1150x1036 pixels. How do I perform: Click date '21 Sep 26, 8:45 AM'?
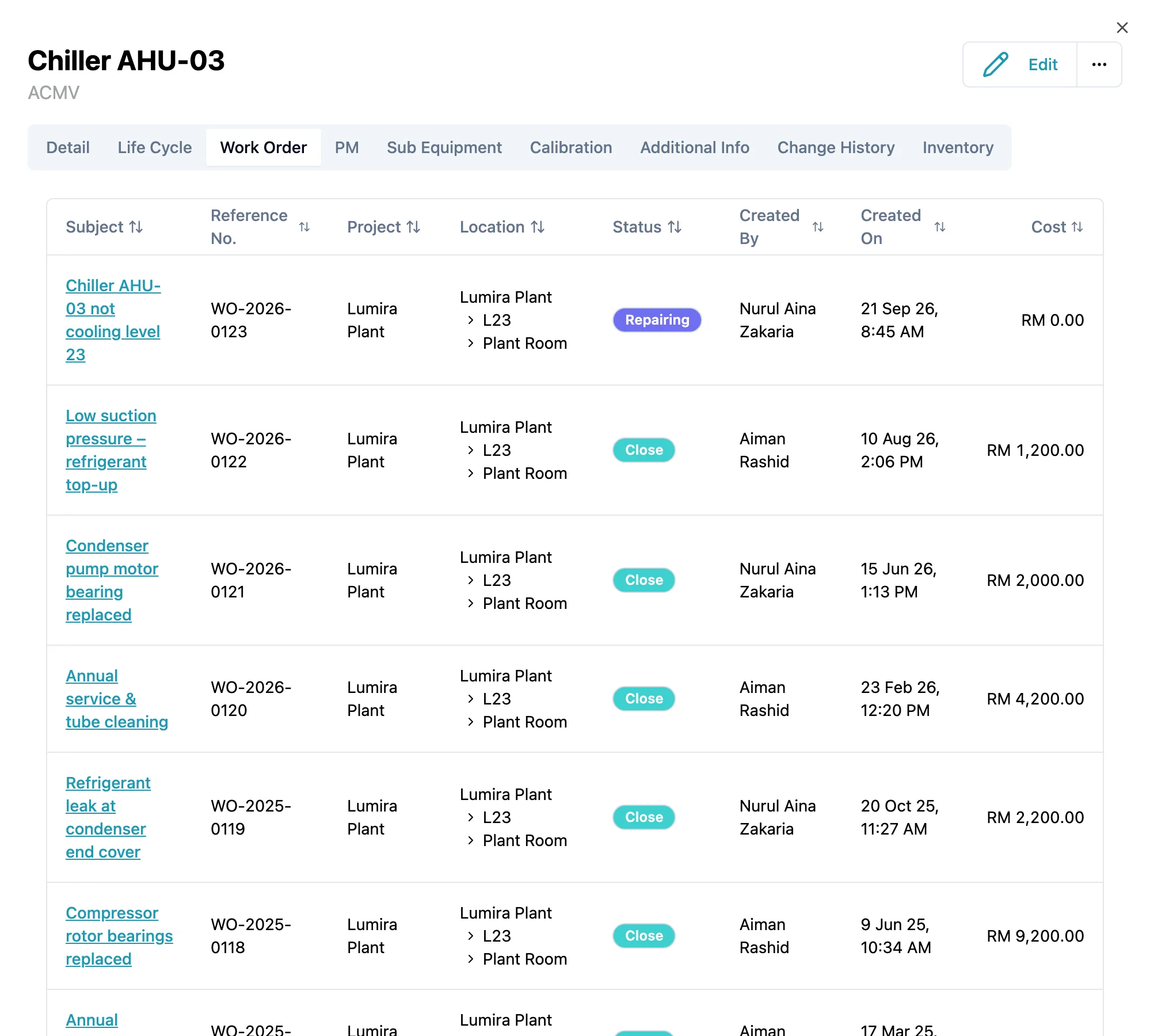pos(900,320)
